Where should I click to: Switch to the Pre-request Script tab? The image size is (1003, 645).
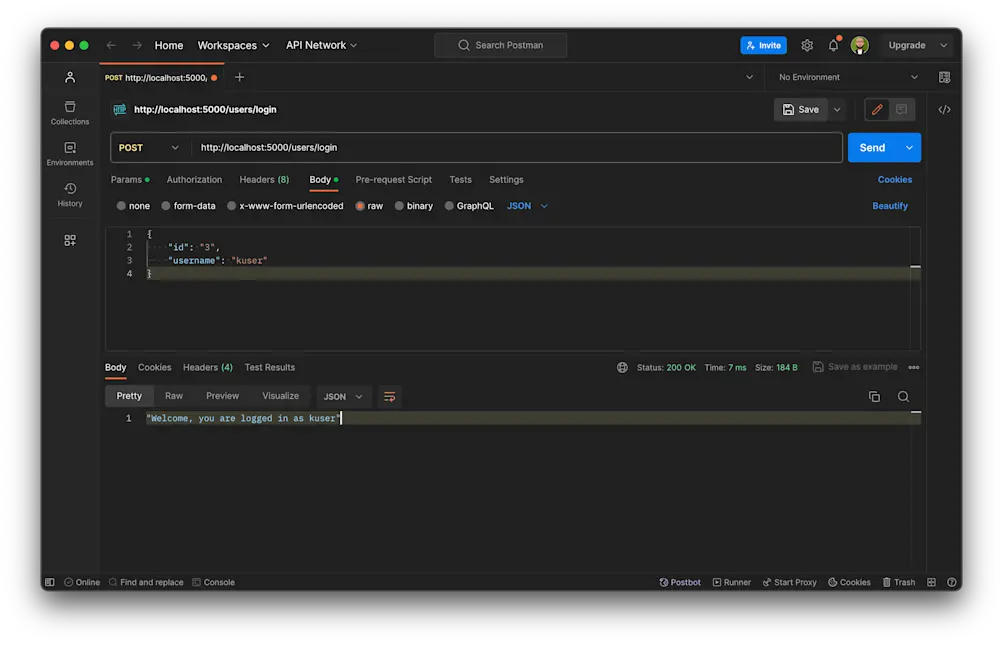click(393, 180)
